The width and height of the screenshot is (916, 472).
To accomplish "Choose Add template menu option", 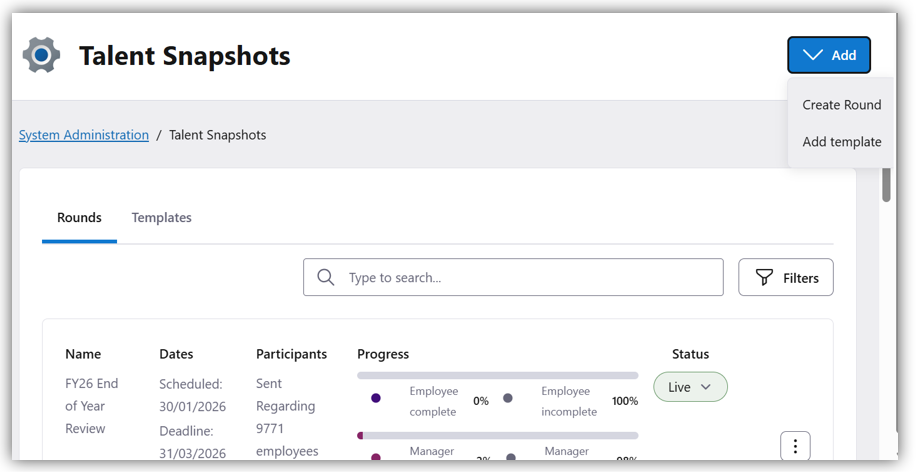I will pyautogui.click(x=841, y=142).
